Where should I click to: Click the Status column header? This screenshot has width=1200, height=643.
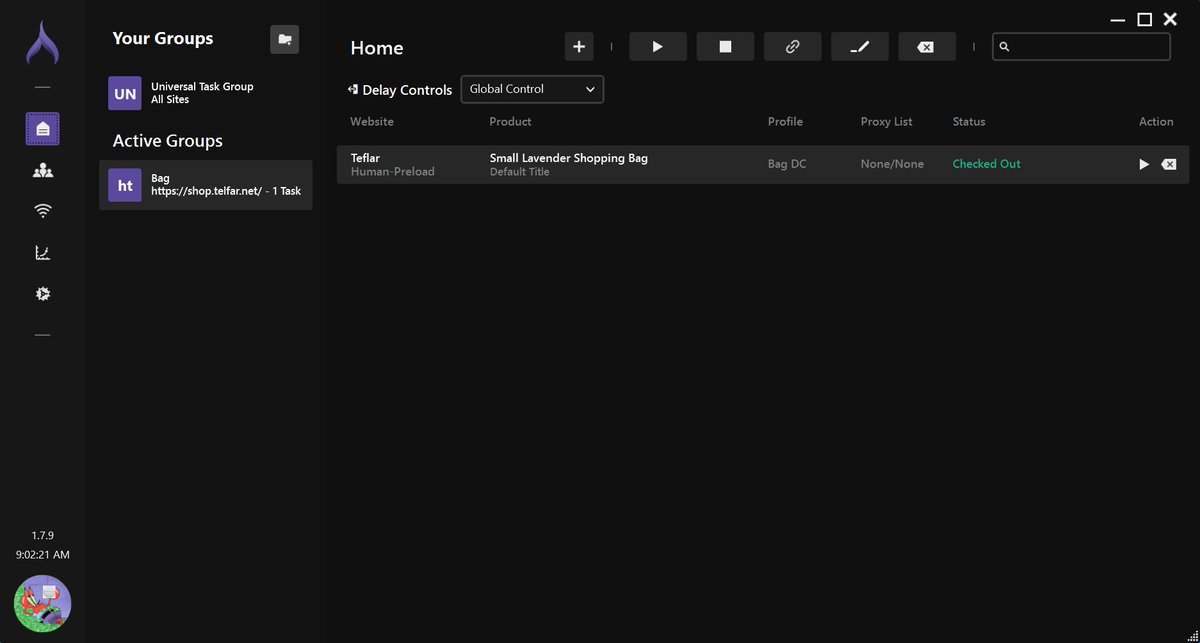click(x=969, y=122)
